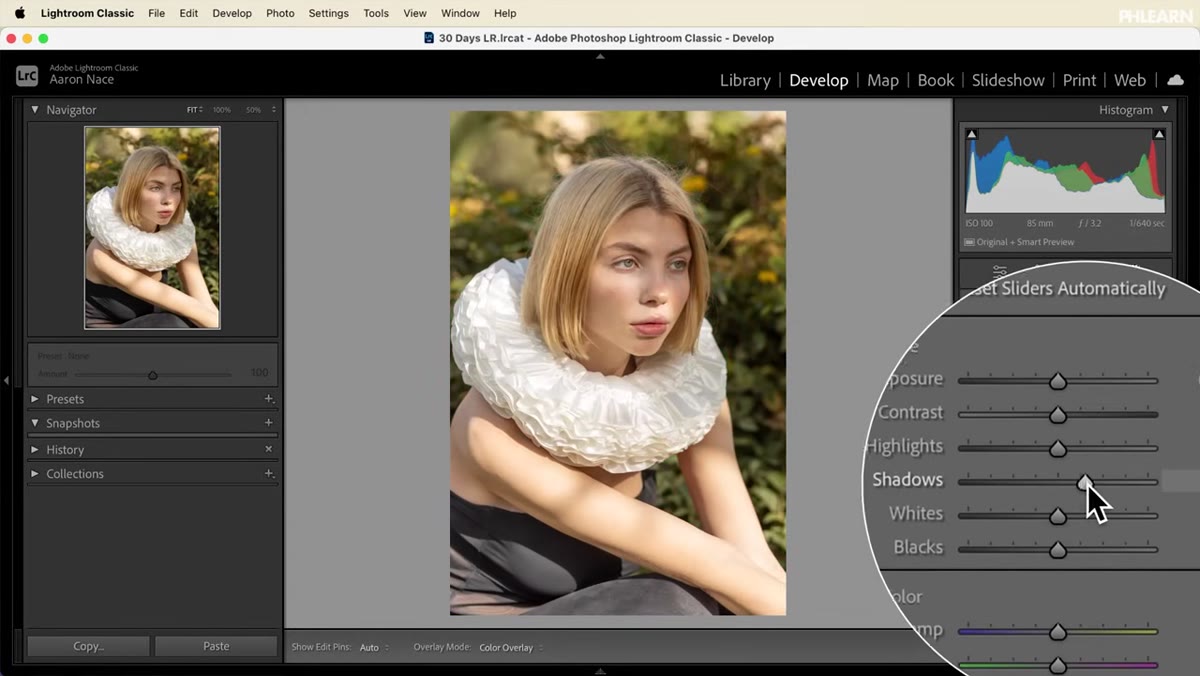Open Navigator zoom ratio dropdown arrows
The width and height of the screenshot is (1200, 676).
pyautogui.click(x=274, y=110)
